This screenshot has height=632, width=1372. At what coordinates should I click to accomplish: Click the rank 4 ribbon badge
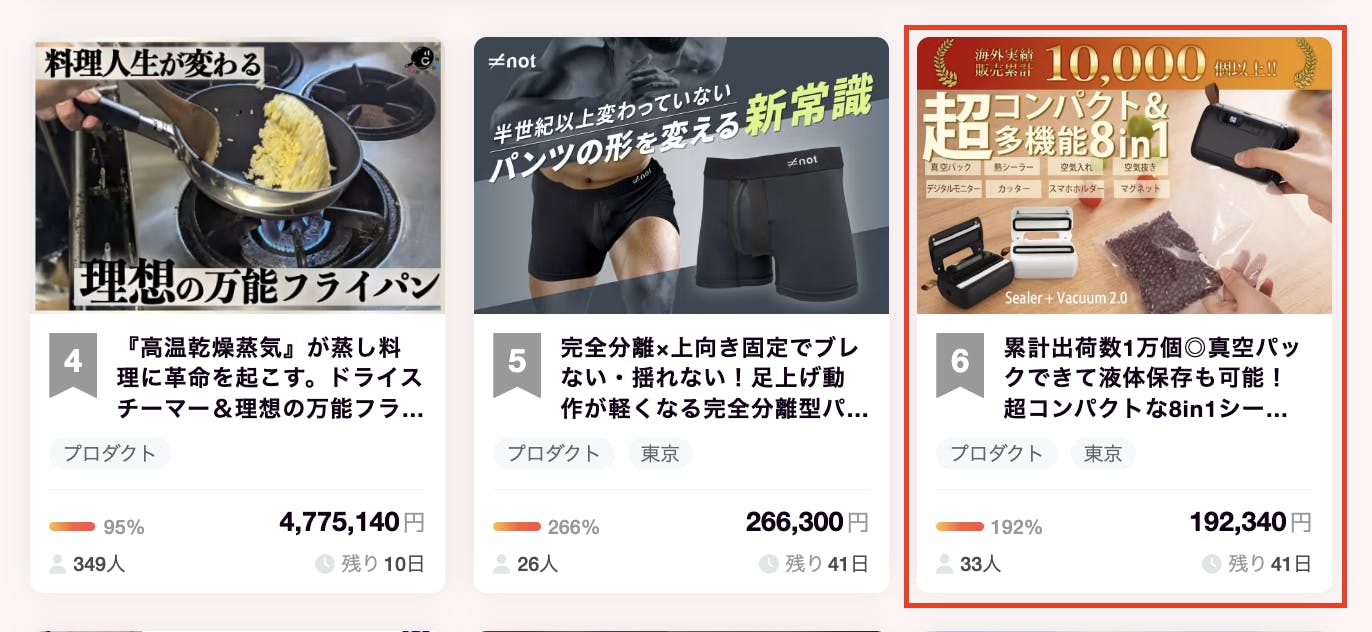point(73,364)
